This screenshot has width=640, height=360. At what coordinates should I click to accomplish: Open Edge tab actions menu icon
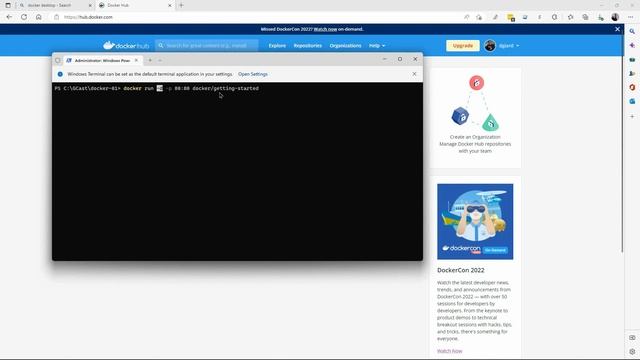click(x=8, y=5)
